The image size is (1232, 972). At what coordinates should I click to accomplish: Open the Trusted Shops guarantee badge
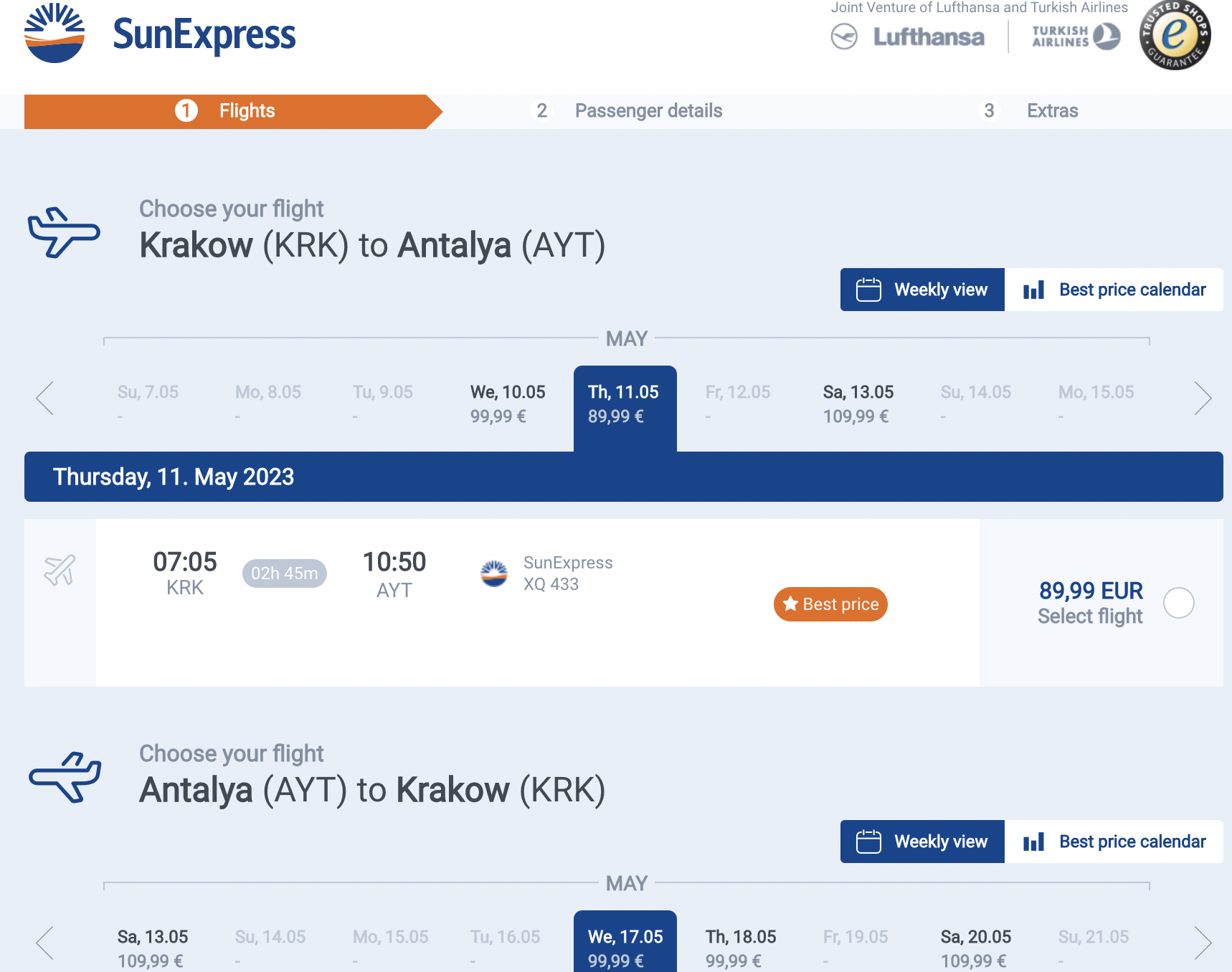point(1175,34)
